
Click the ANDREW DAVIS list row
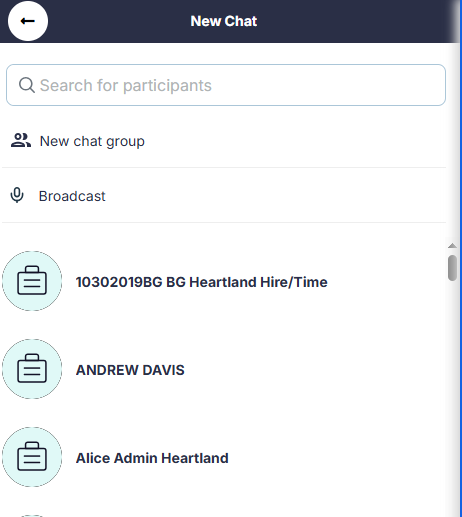[x=224, y=369]
